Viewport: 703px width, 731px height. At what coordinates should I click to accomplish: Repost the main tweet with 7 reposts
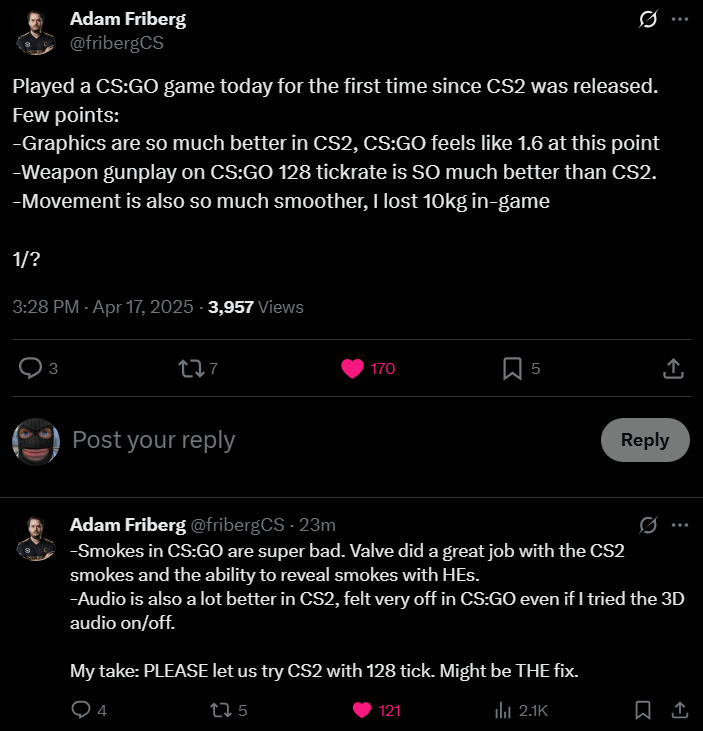[x=191, y=368]
